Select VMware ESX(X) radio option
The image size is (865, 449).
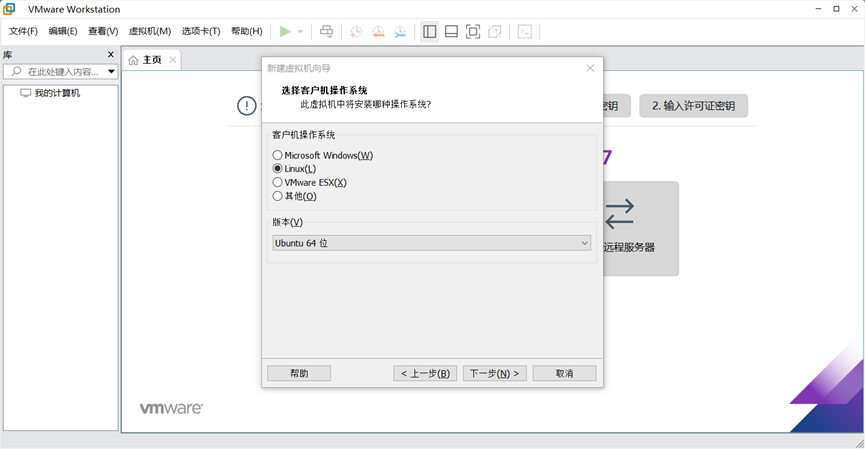[309, 182]
